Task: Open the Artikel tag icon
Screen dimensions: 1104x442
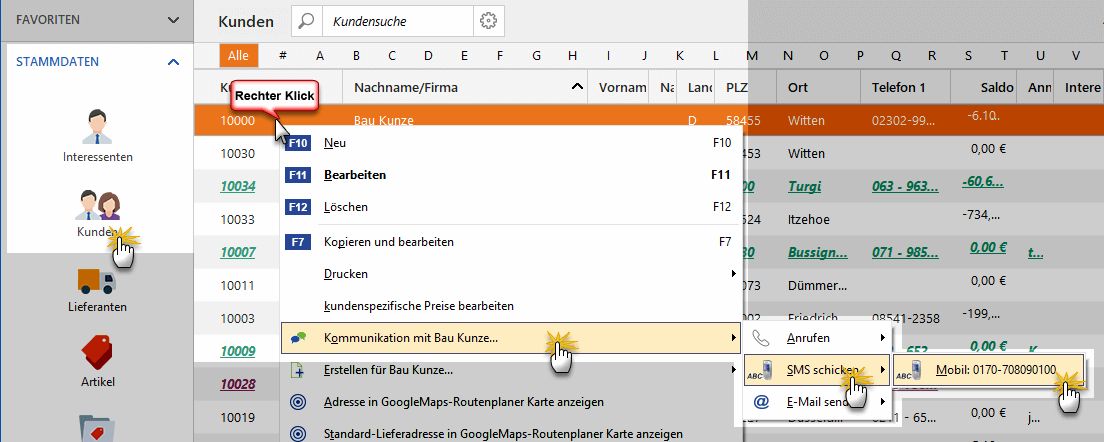Action: click(x=97, y=353)
